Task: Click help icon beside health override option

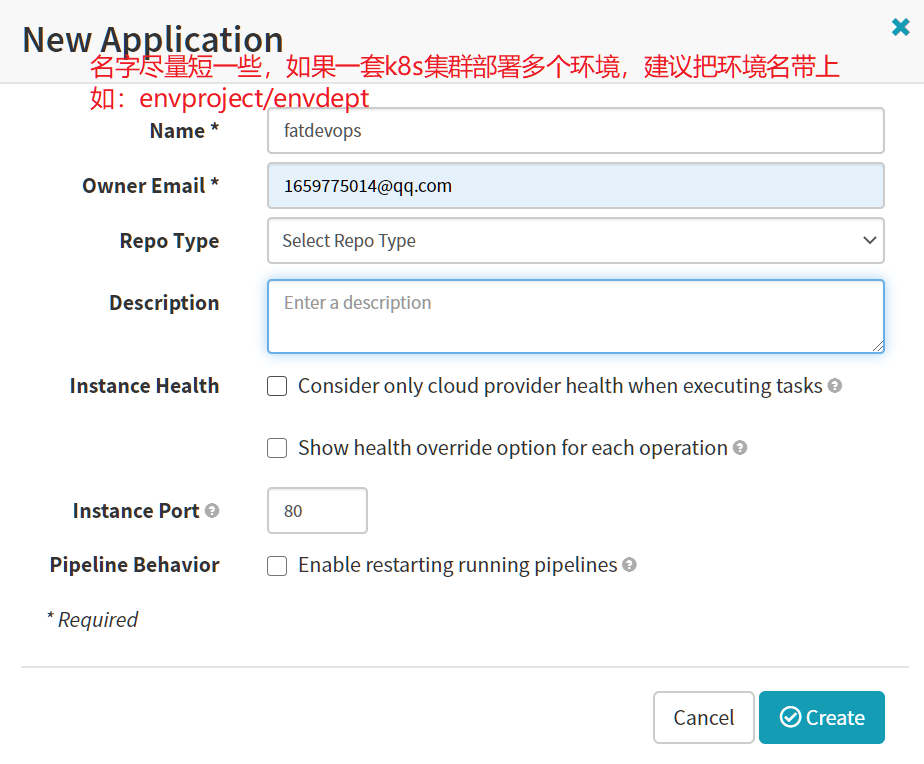Action: [x=740, y=448]
